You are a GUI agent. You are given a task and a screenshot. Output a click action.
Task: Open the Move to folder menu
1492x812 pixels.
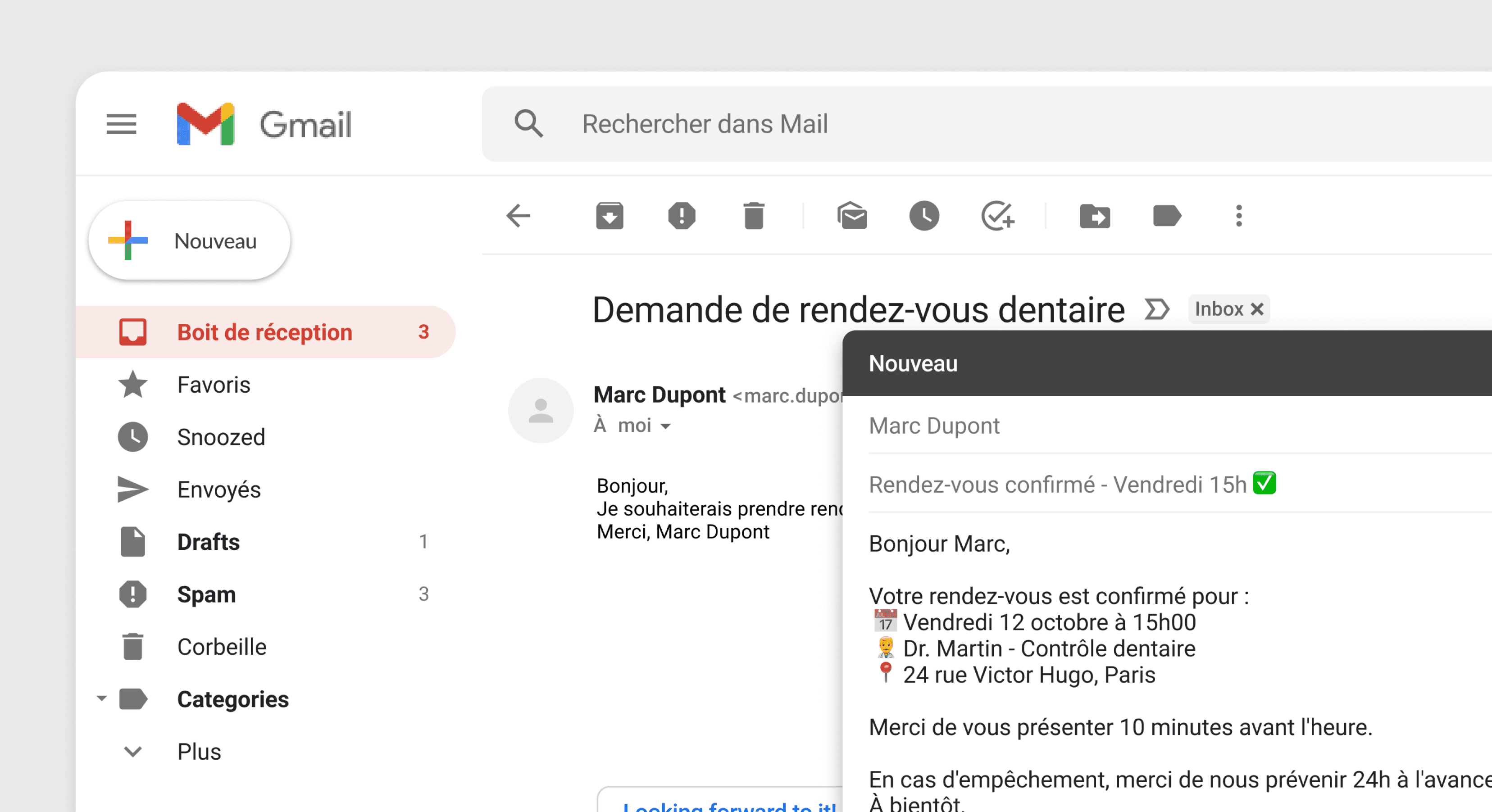[x=1095, y=216]
